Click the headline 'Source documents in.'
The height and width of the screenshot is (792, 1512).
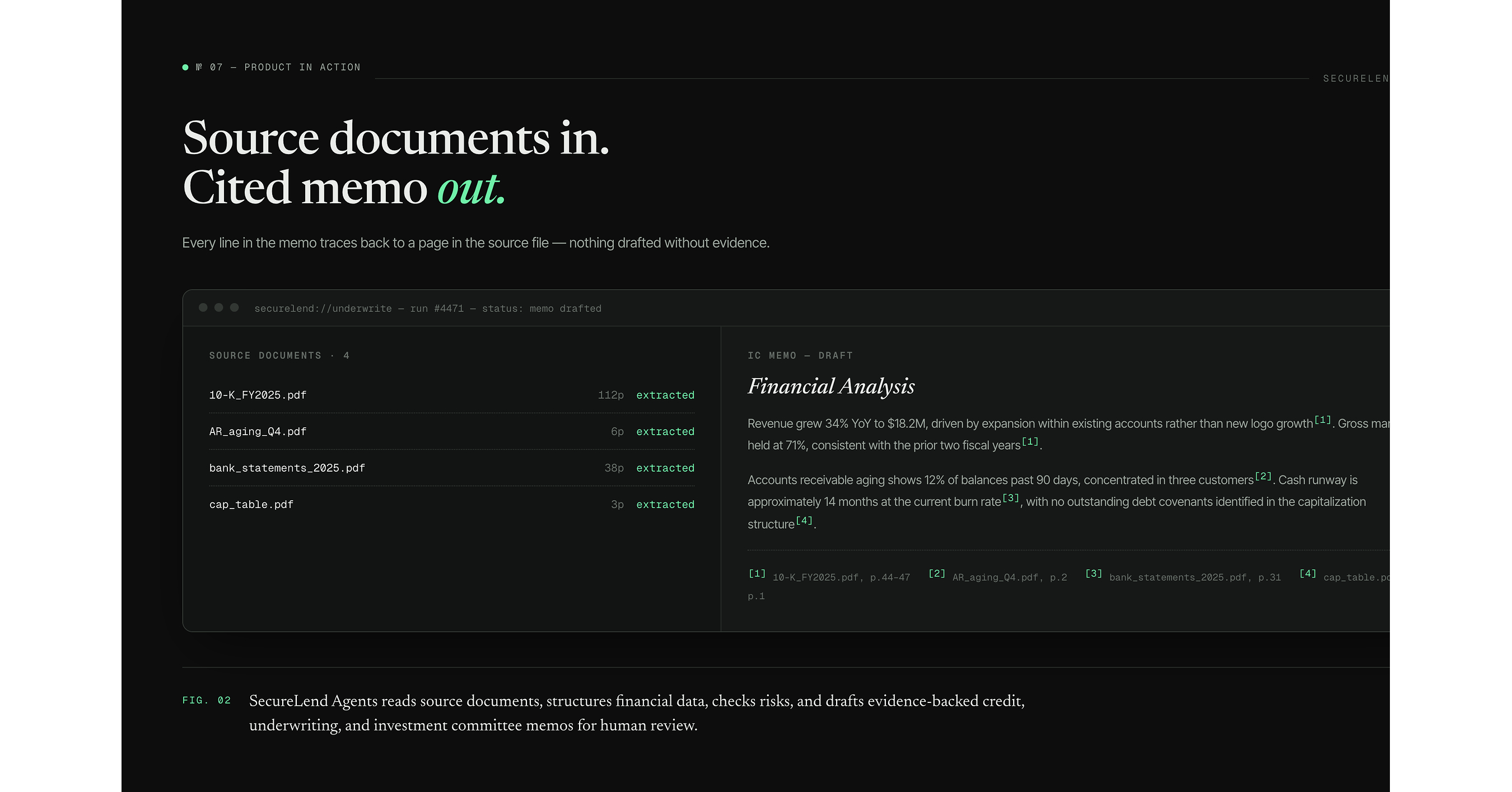coord(396,138)
